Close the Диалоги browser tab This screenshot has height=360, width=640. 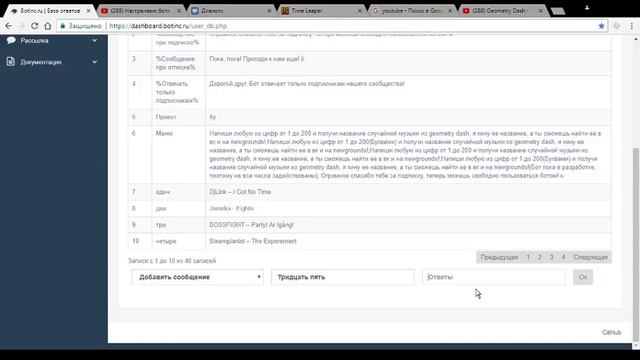click(x=269, y=11)
